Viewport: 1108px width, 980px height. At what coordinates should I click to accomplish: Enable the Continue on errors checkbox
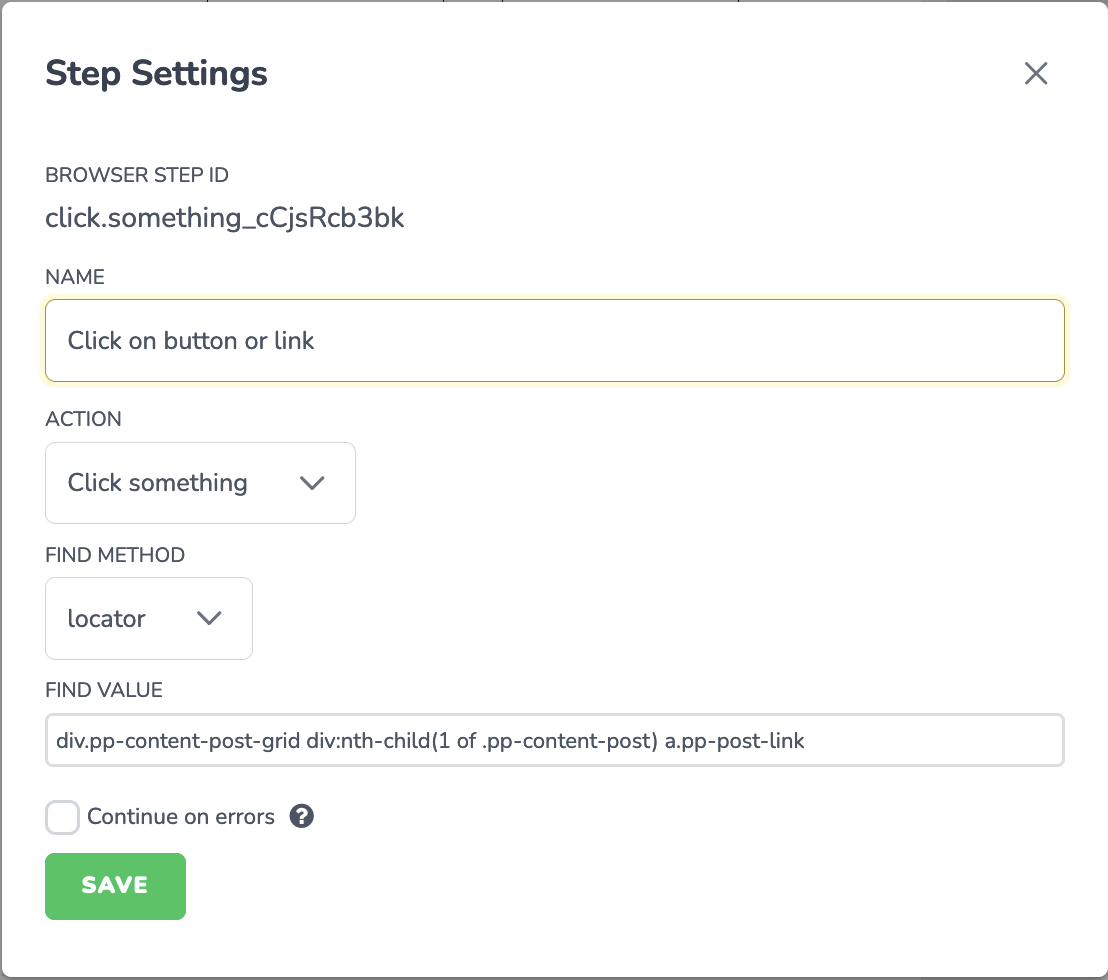click(x=62, y=817)
